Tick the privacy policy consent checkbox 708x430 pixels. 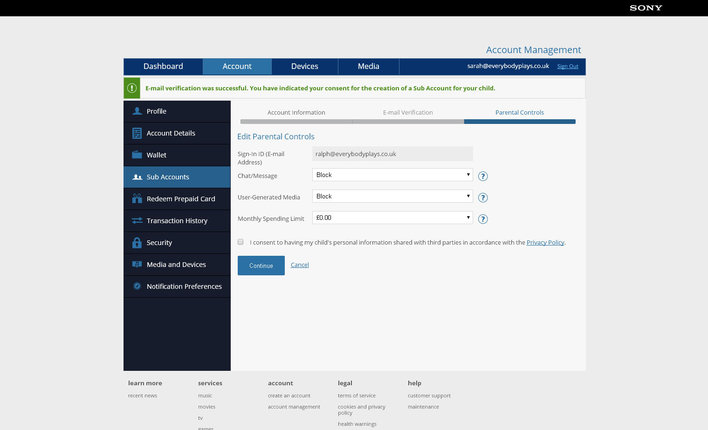click(x=241, y=242)
